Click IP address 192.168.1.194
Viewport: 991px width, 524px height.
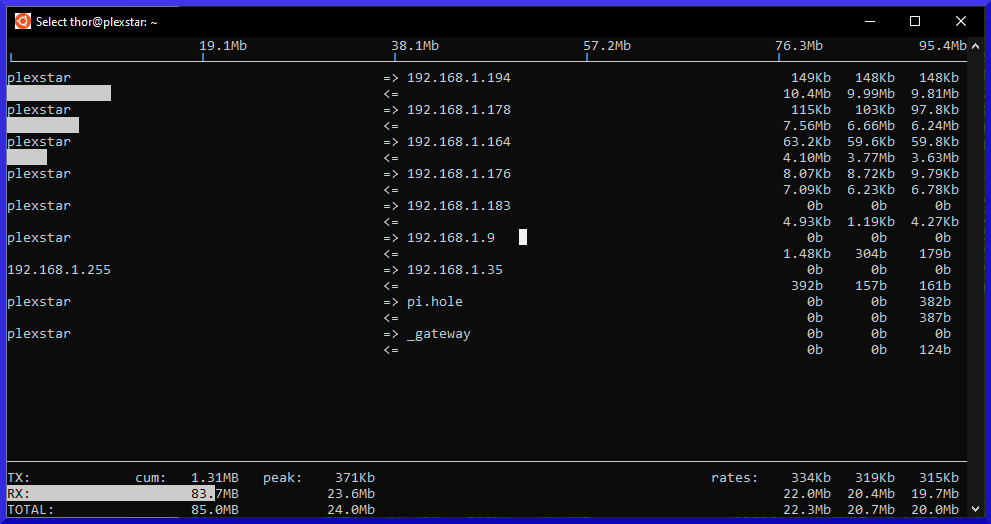[458, 78]
